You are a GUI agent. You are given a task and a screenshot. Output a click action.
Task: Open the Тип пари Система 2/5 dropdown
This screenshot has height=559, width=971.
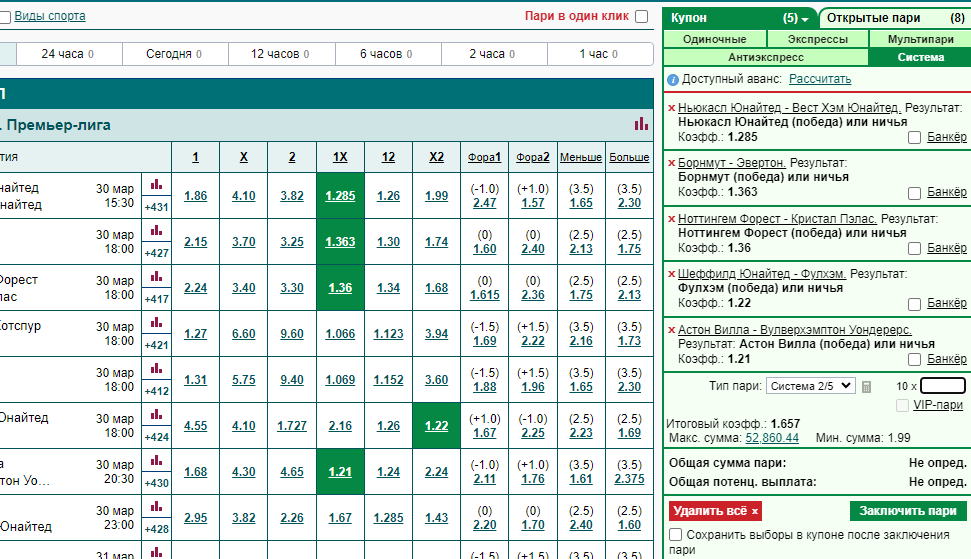[811, 386]
